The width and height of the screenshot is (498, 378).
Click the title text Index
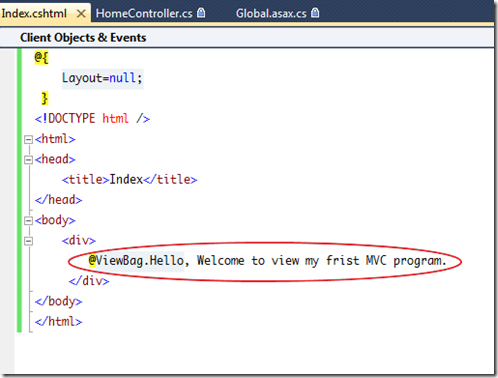[126, 180]
